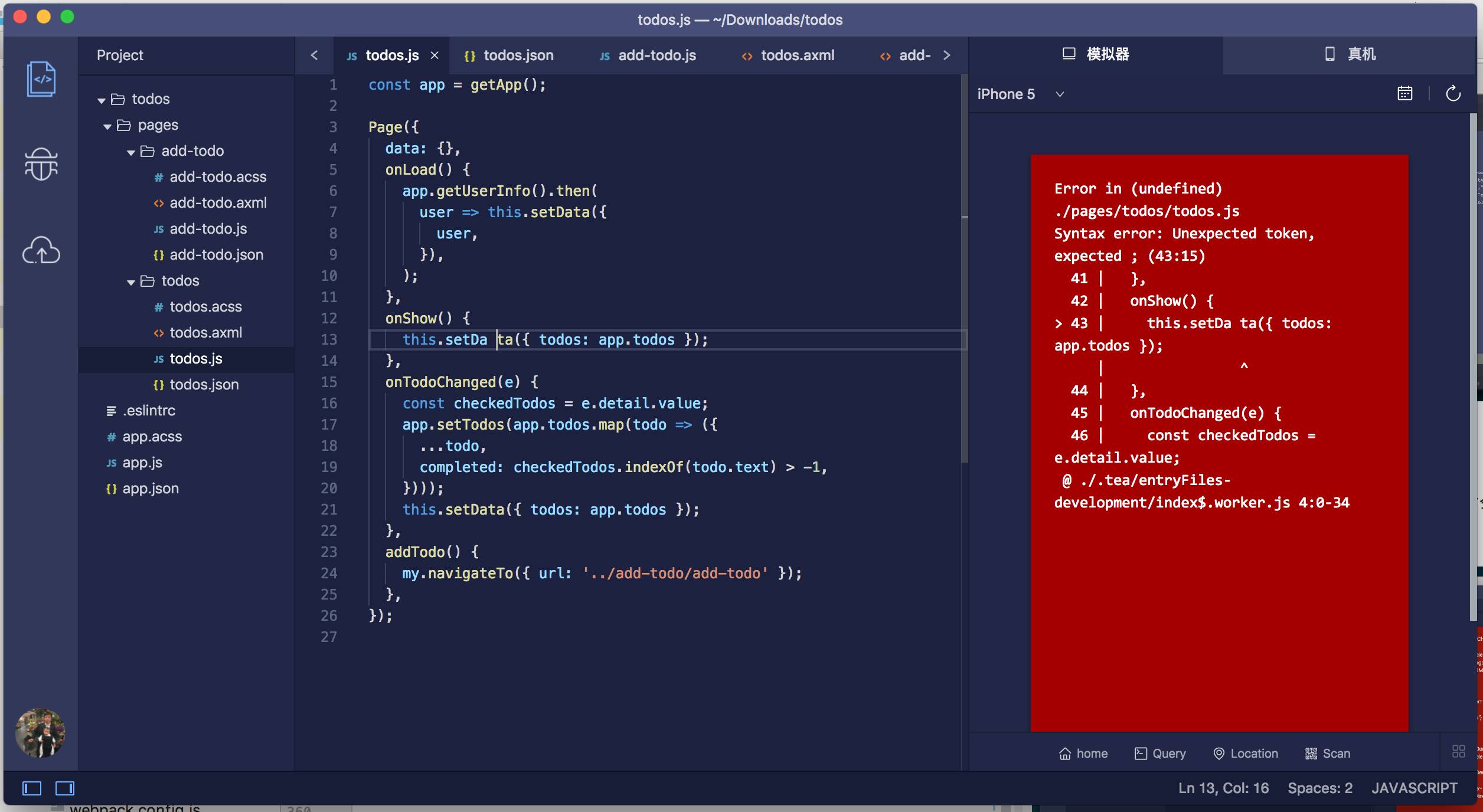Click the user avatar picture
Image resolution: width=1483 pixels, height=812 pixels.
40,733
